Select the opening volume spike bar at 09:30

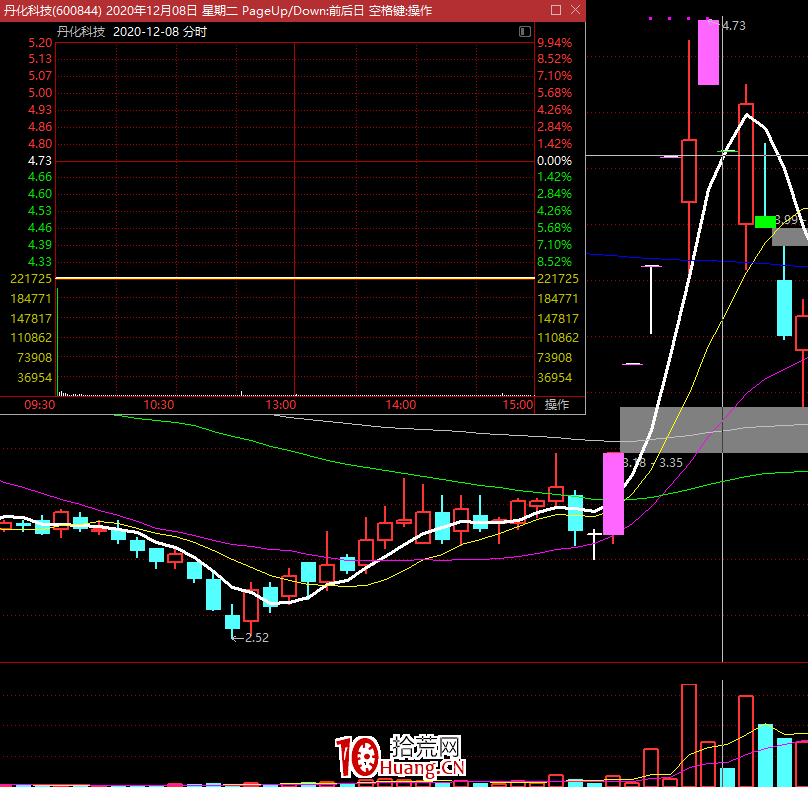57,342
